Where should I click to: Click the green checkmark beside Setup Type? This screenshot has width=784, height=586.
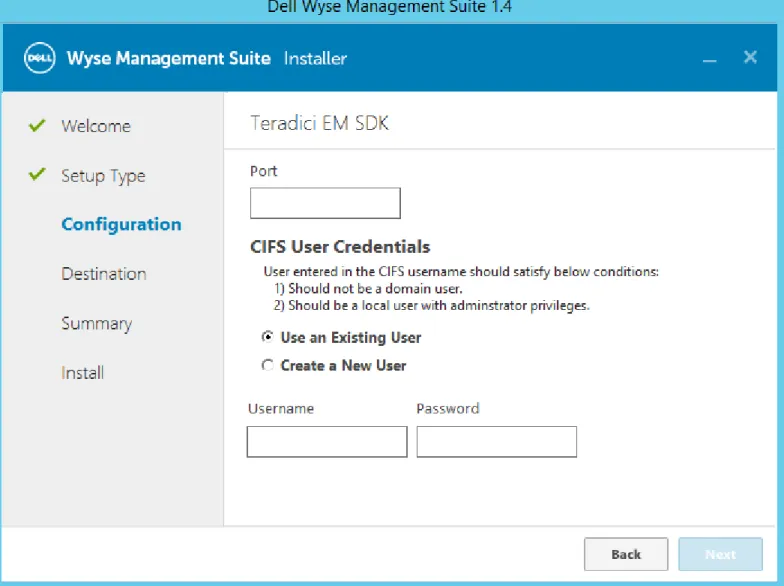pyautogui.click(x=37, y=174)
